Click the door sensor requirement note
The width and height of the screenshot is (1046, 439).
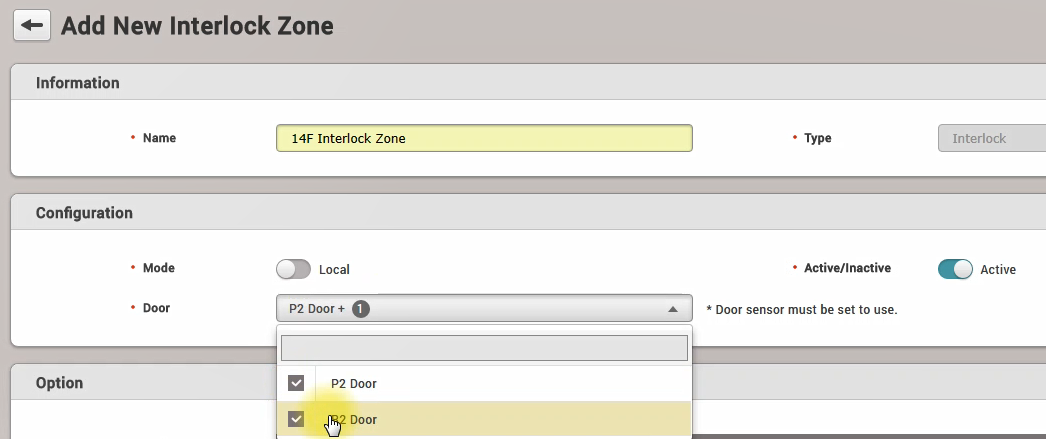[x=801, y=310]
